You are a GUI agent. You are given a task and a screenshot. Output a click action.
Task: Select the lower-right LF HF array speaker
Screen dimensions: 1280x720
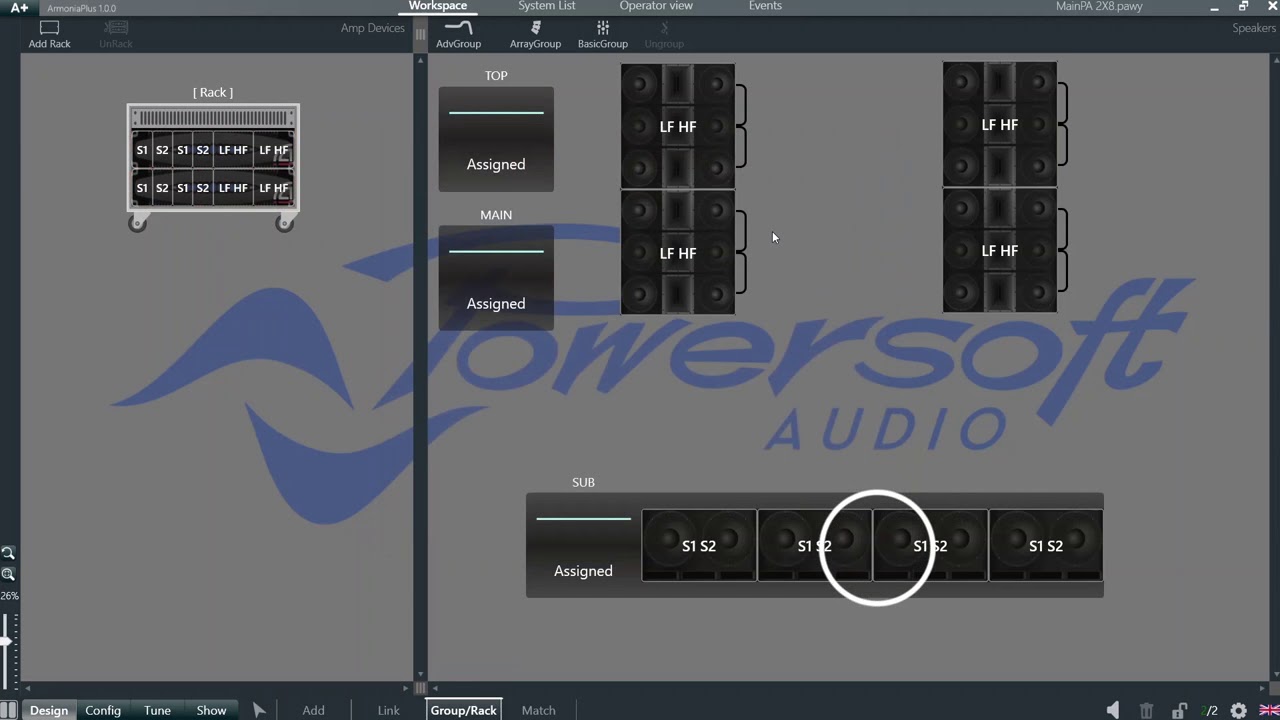click(x=1000, y=250)
